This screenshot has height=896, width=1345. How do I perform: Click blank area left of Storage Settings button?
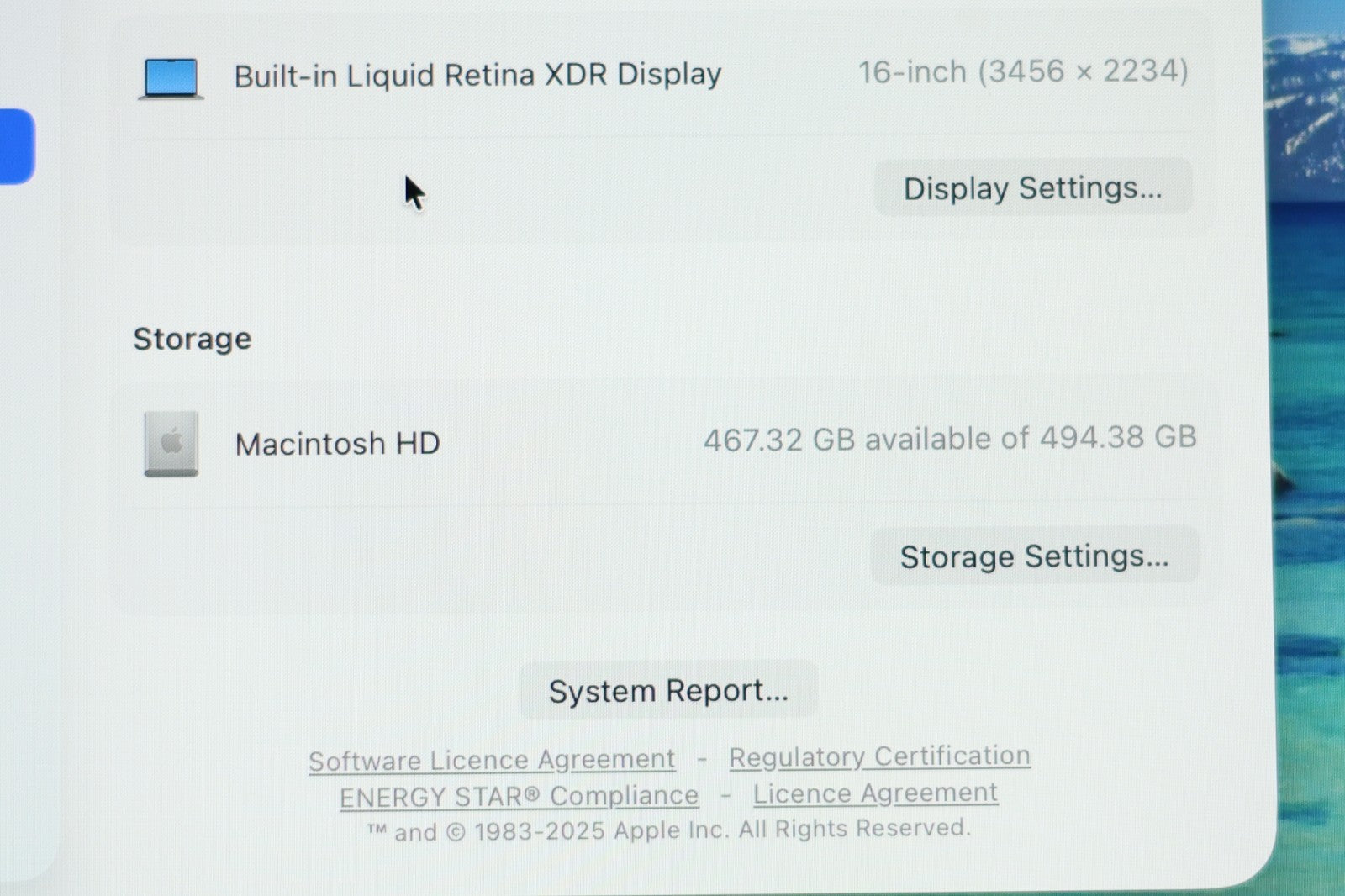[504, 556]
